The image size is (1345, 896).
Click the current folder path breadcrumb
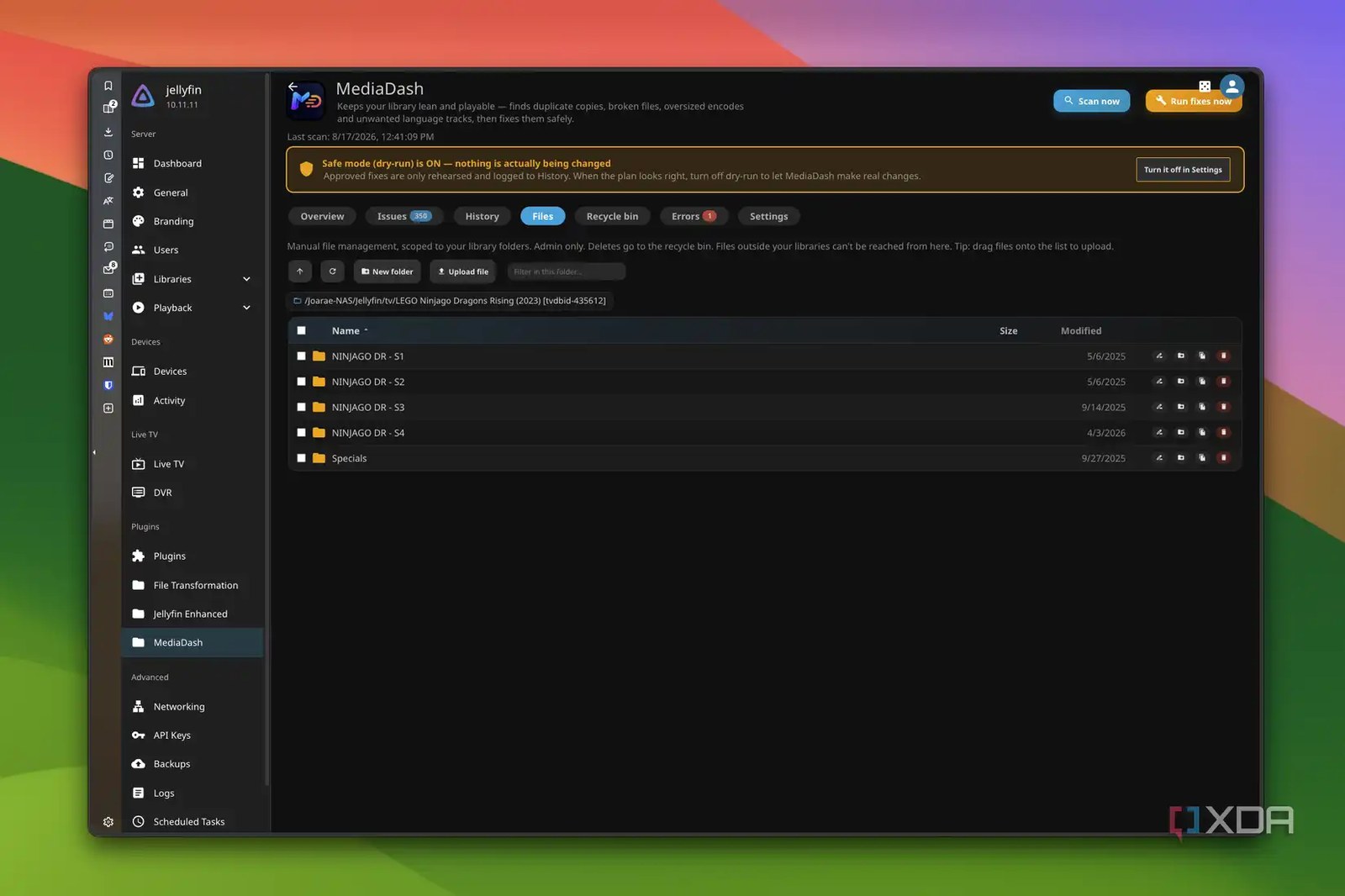pyautogui.click(x=451, y=301)
